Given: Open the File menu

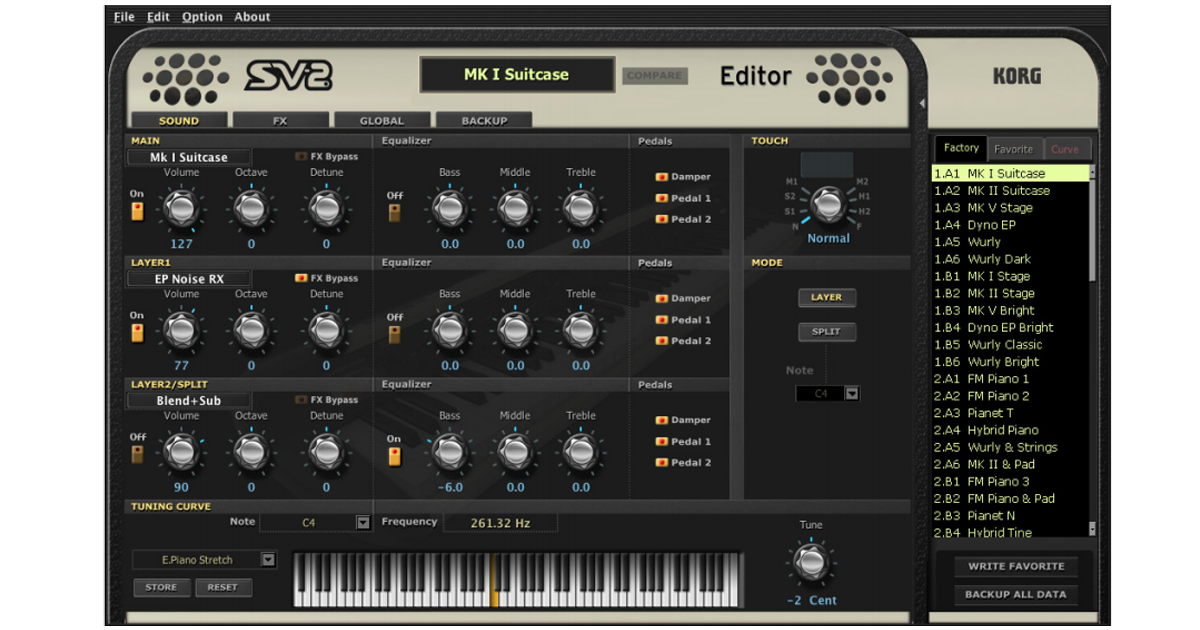Looking at the screenshot, I should pyautogui.click(x=124, y=17).
